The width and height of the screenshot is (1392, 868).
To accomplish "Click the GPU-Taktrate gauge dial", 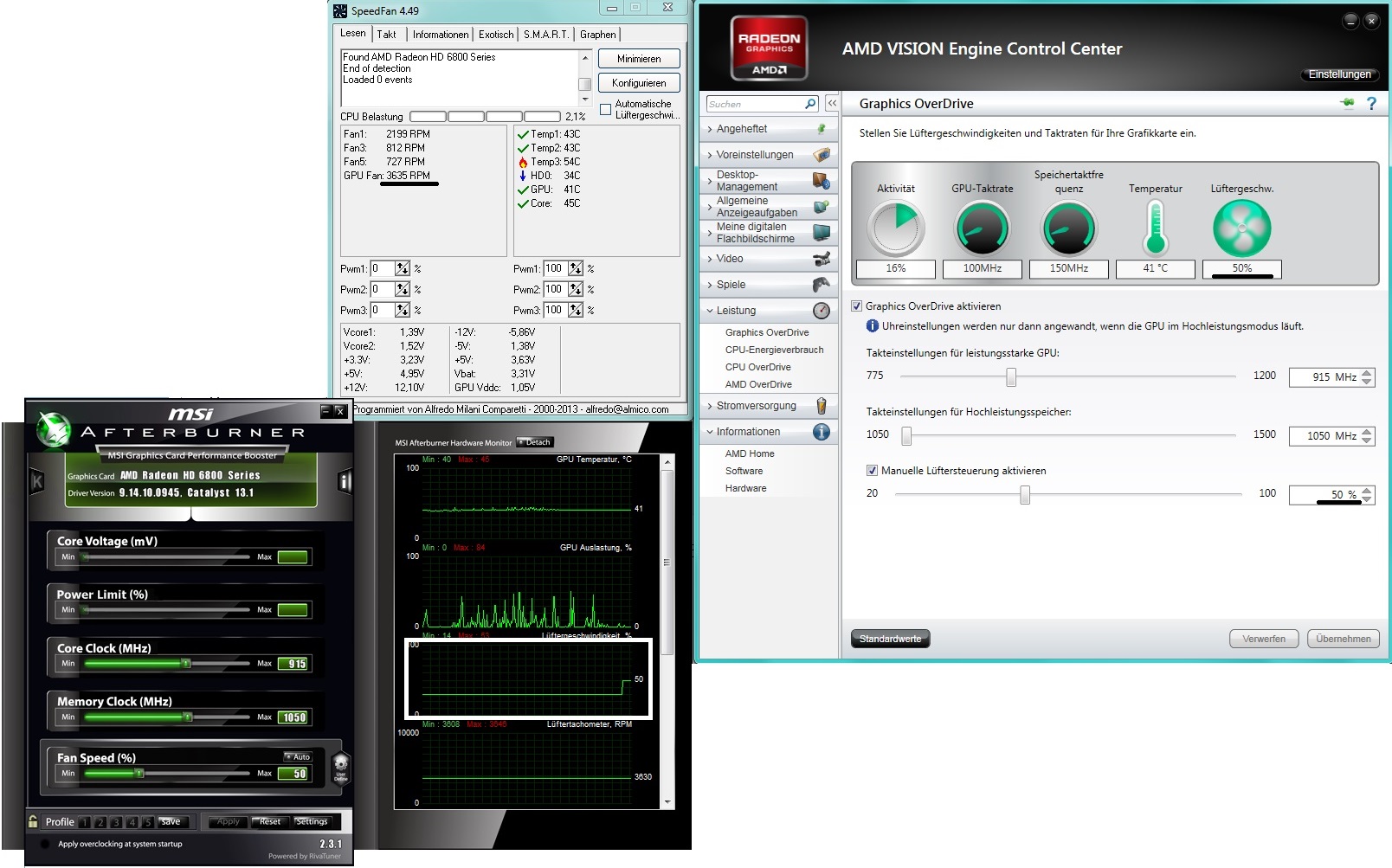I will [x=983, y=228].
